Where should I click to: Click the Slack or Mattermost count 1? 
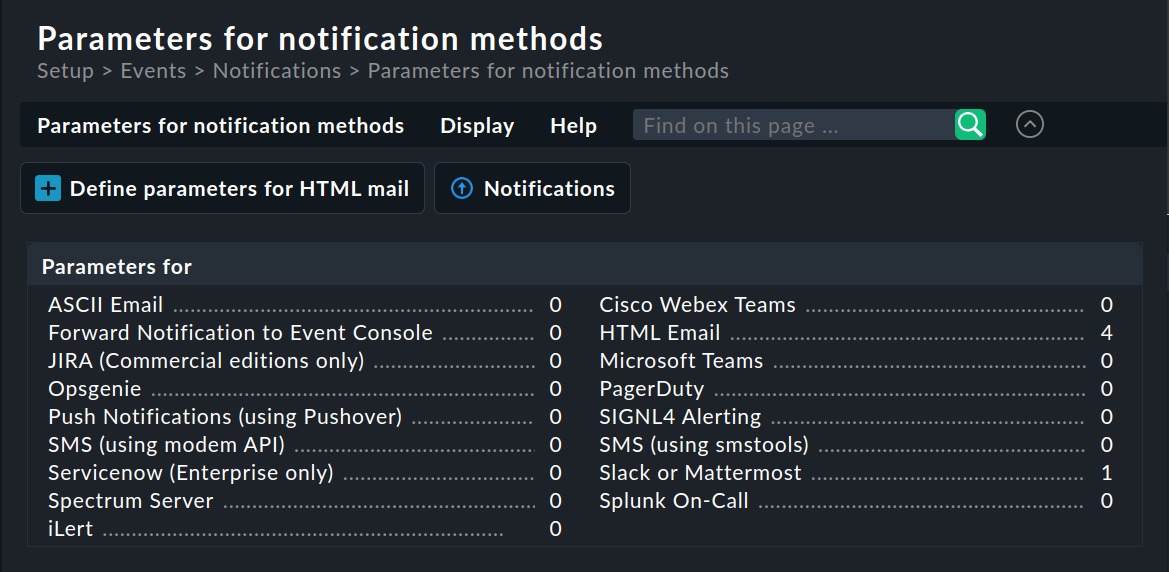click(1106, 473)
